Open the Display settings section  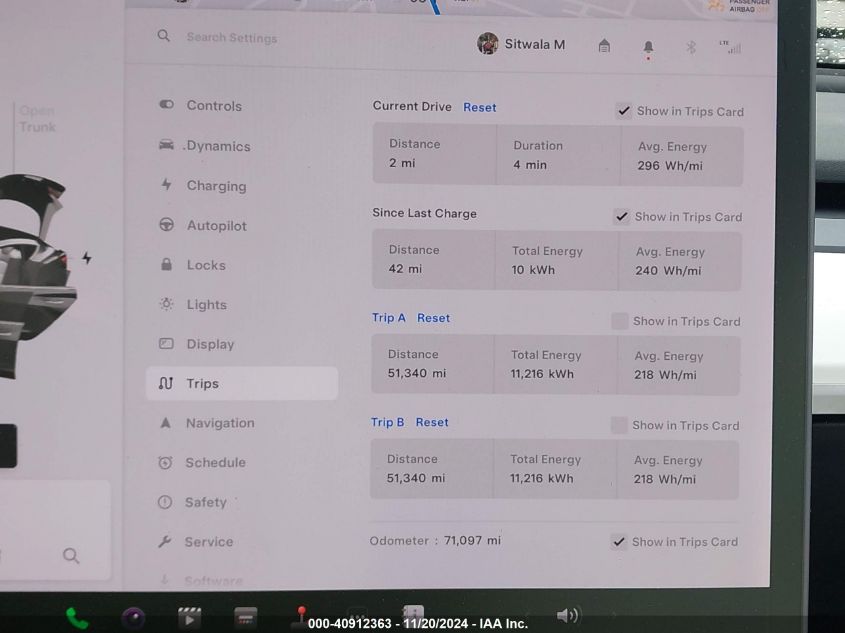click(210, 344)
